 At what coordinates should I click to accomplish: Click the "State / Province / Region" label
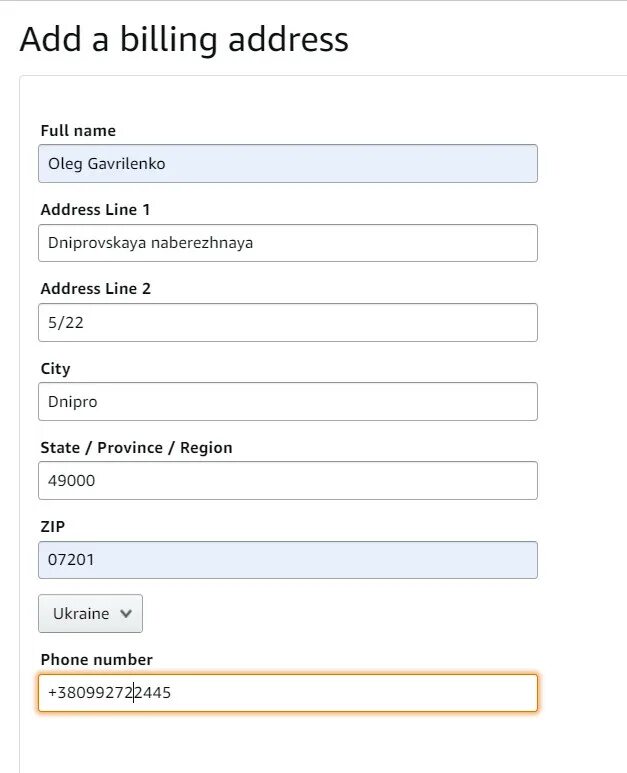click(x=137, y=448)
